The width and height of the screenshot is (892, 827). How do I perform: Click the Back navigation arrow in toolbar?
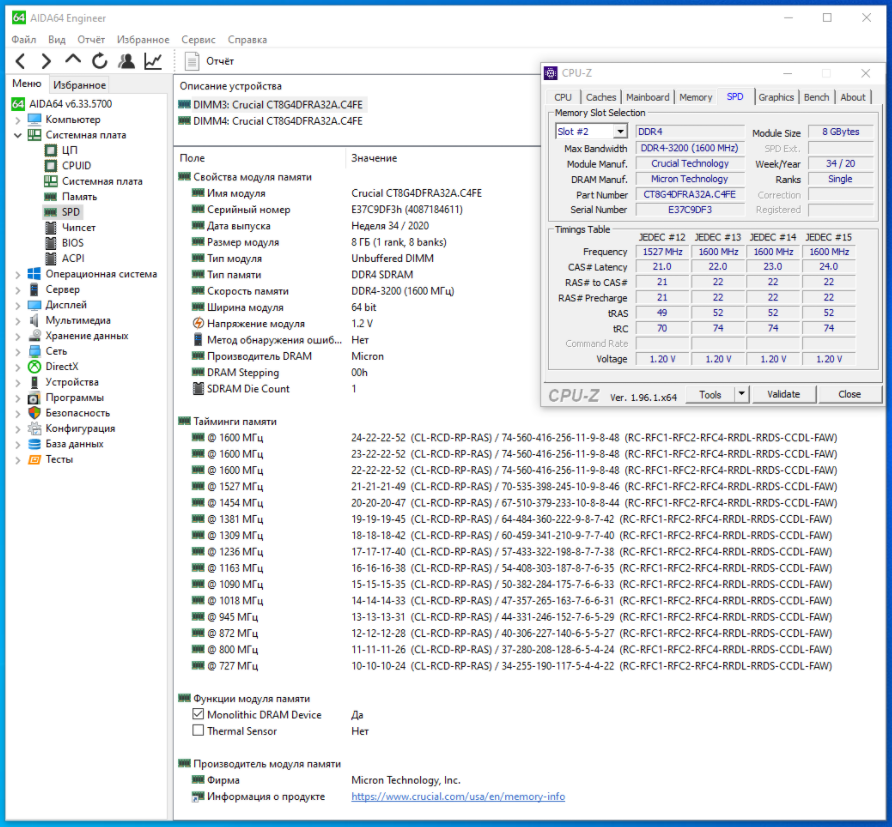[x=20, y=61]
